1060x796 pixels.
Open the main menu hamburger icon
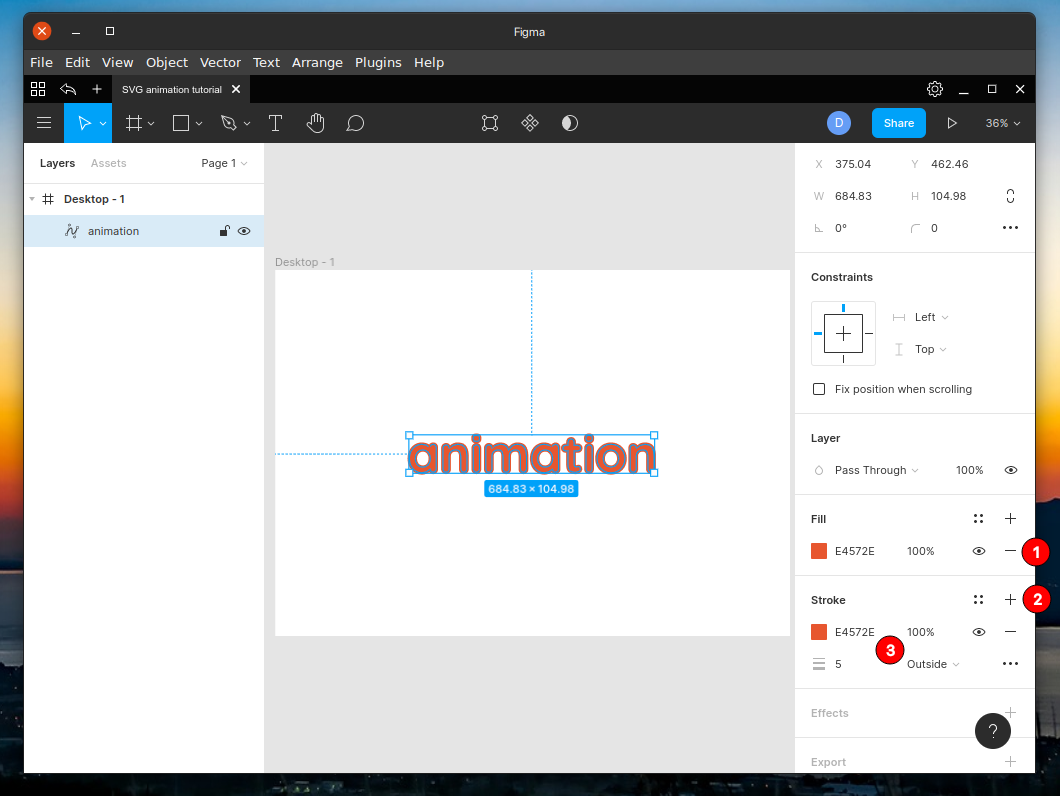coord(43,123)
